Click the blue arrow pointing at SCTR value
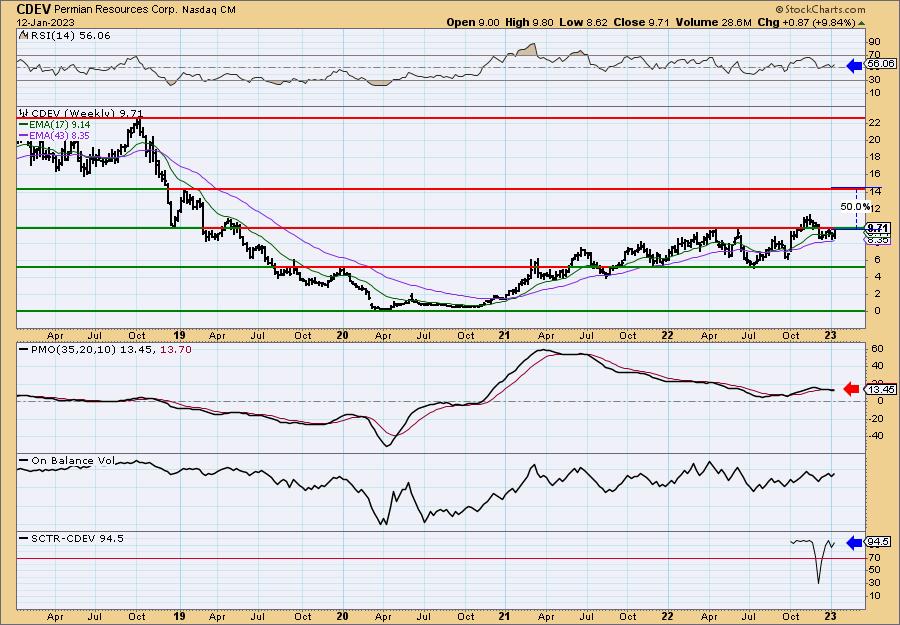 click(855, 542)
